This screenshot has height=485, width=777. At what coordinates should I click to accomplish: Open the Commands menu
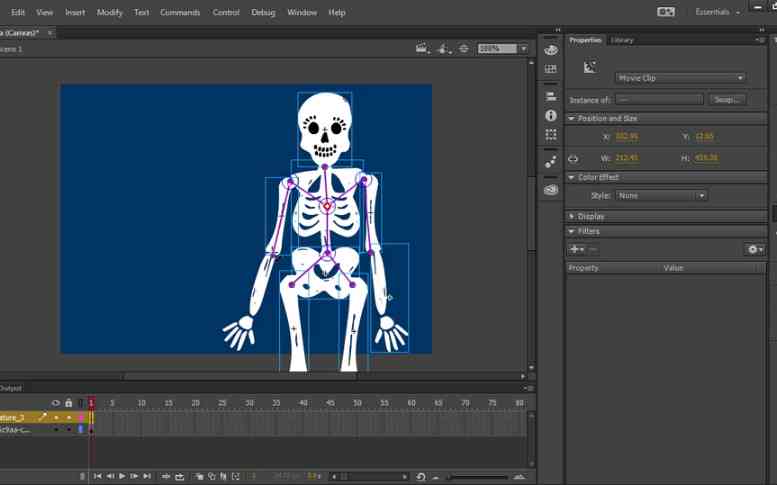(x=180, y=12)
